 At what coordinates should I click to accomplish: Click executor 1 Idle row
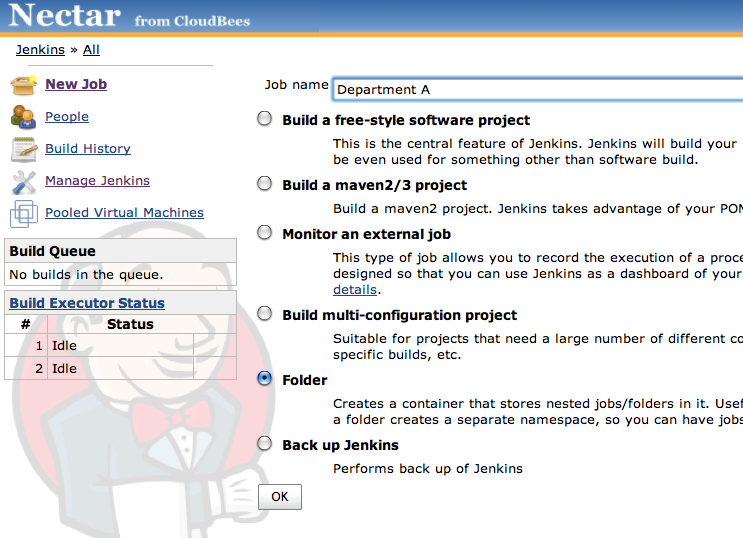tap(120, 346)
